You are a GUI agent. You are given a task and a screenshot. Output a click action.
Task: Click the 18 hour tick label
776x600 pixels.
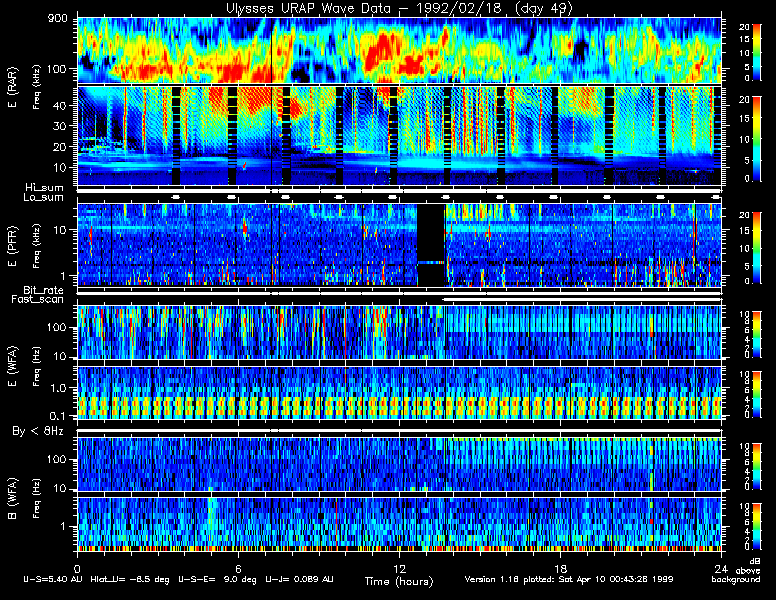coord(559,566)
